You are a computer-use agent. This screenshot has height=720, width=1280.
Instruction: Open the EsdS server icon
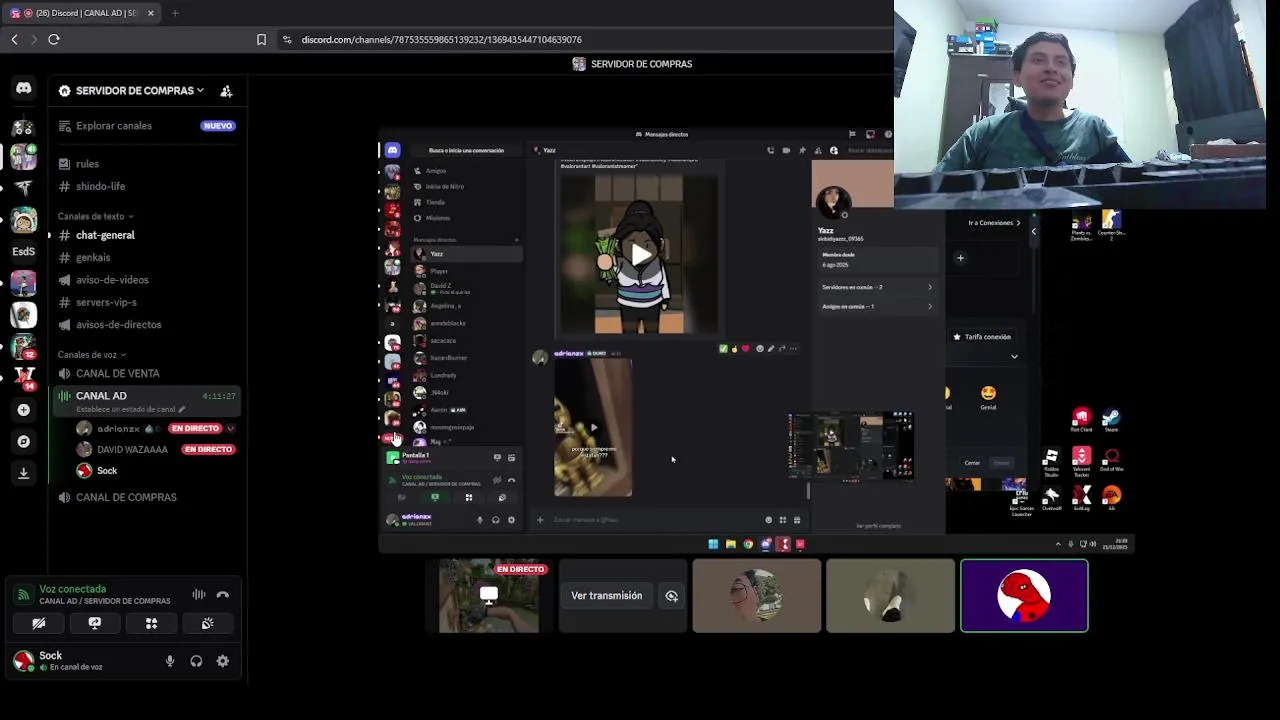point(23,251)
